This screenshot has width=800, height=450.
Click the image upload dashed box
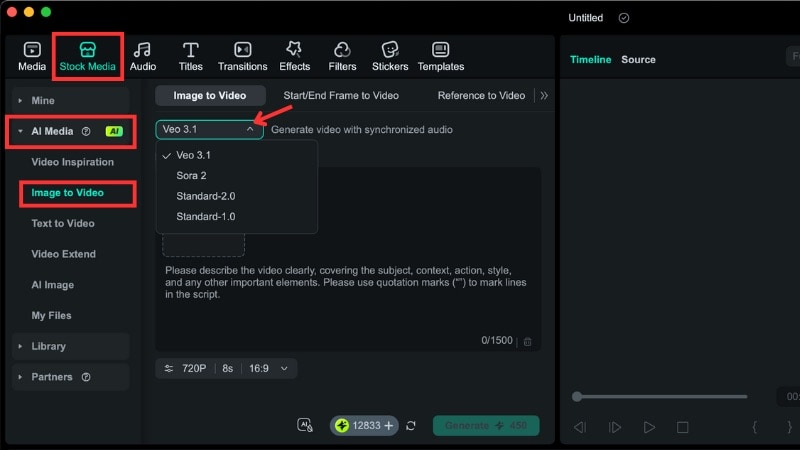pyautogui.click(x=204, y=245)
